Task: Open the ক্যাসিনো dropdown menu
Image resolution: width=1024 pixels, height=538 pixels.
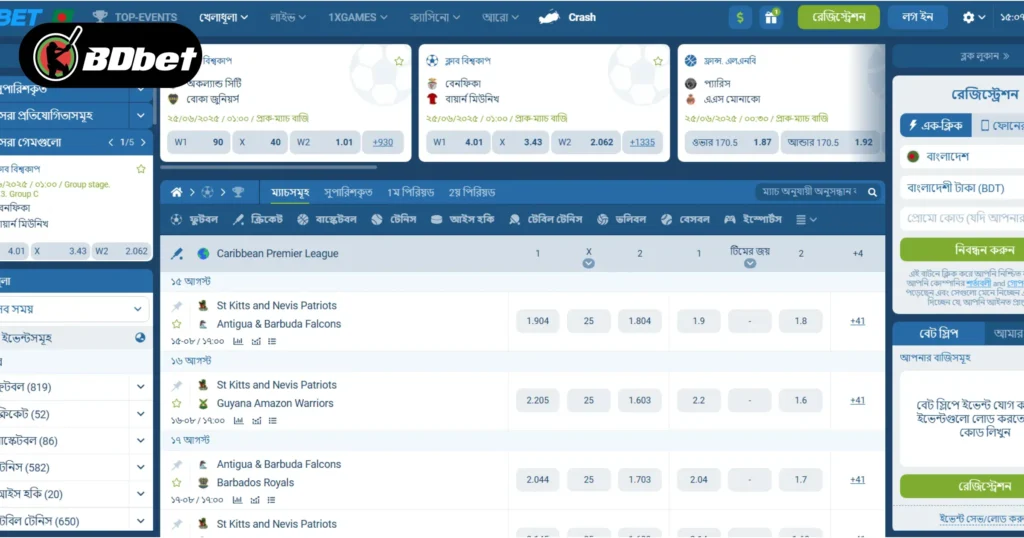Action: click(434, 18)
